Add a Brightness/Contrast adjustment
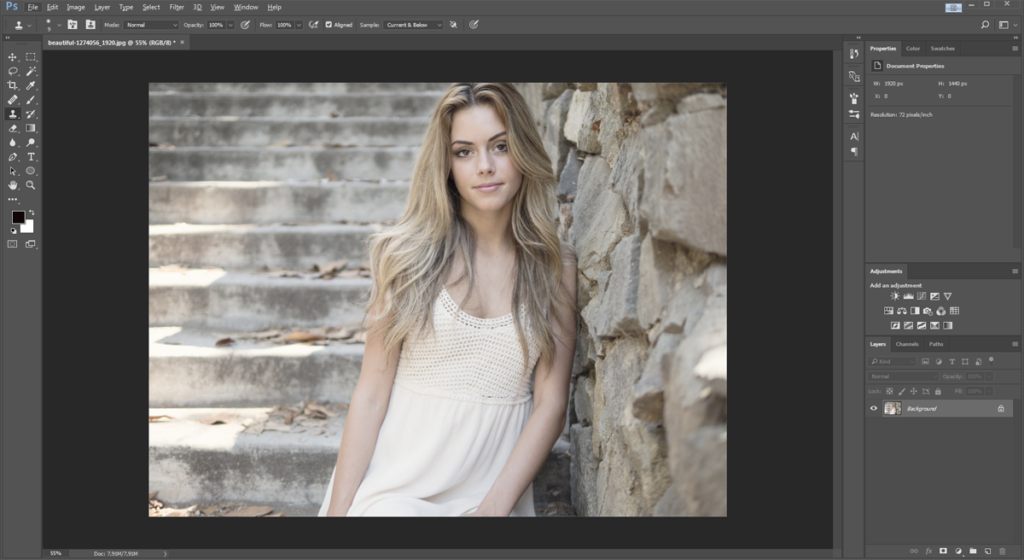This screenshot has height=560, width=1024. point(895,296)
